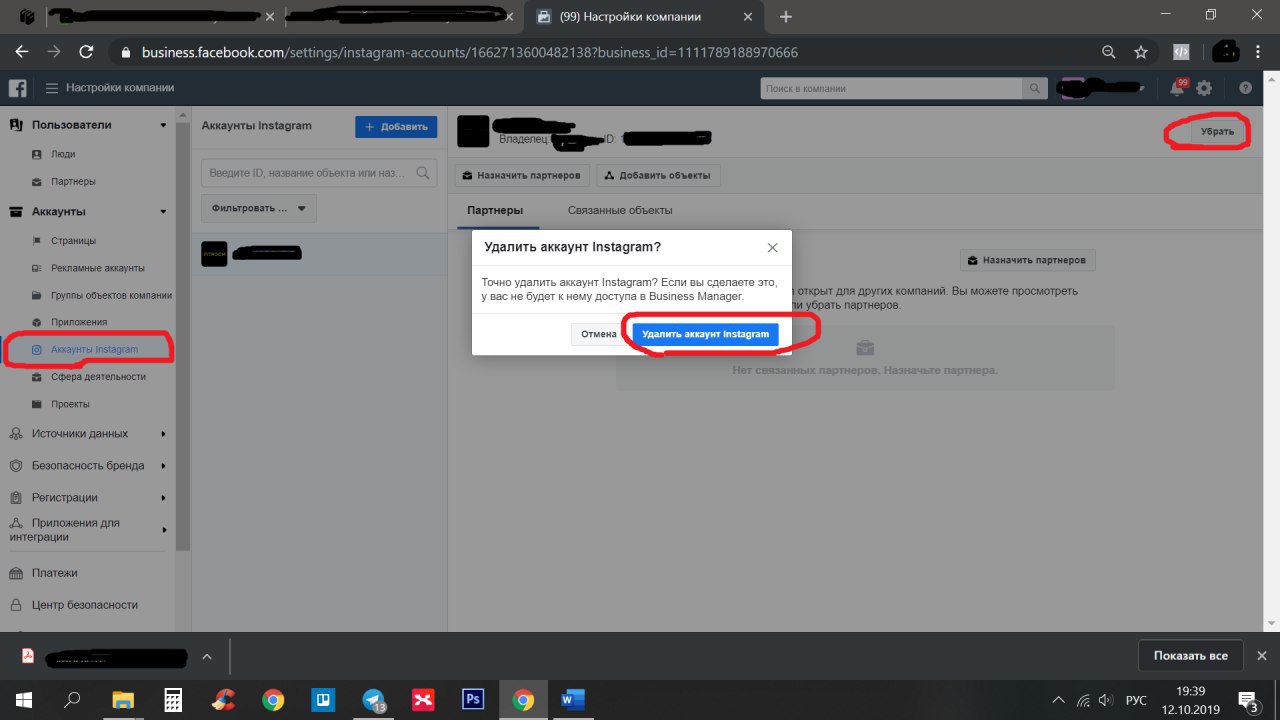Click the Убрать button
The image size is (1280, 720).
1217,131
